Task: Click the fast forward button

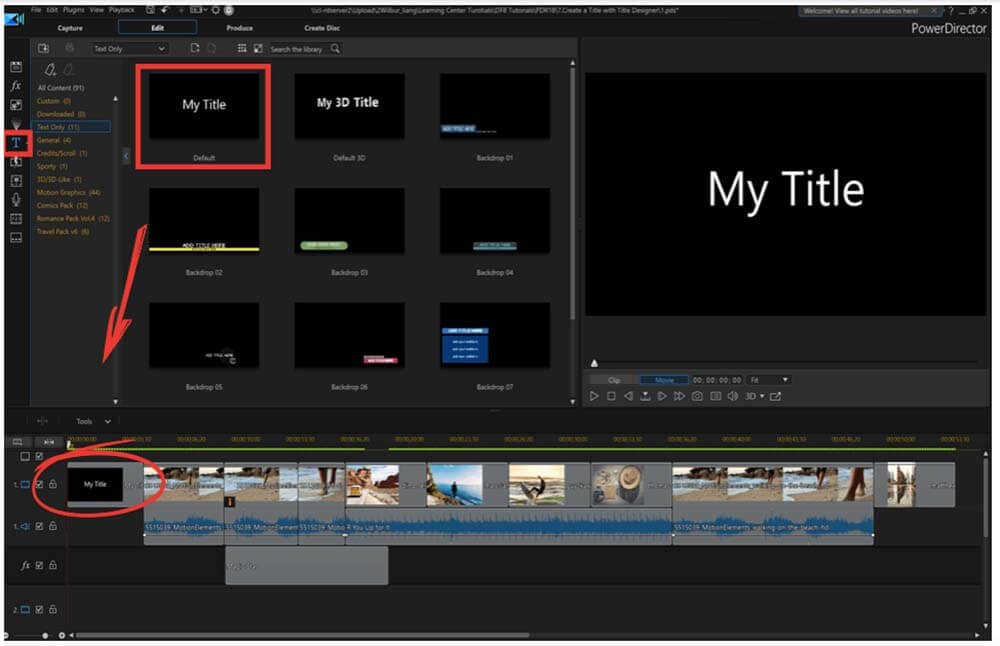Action: pyautogui.click(x=679, y=397)
